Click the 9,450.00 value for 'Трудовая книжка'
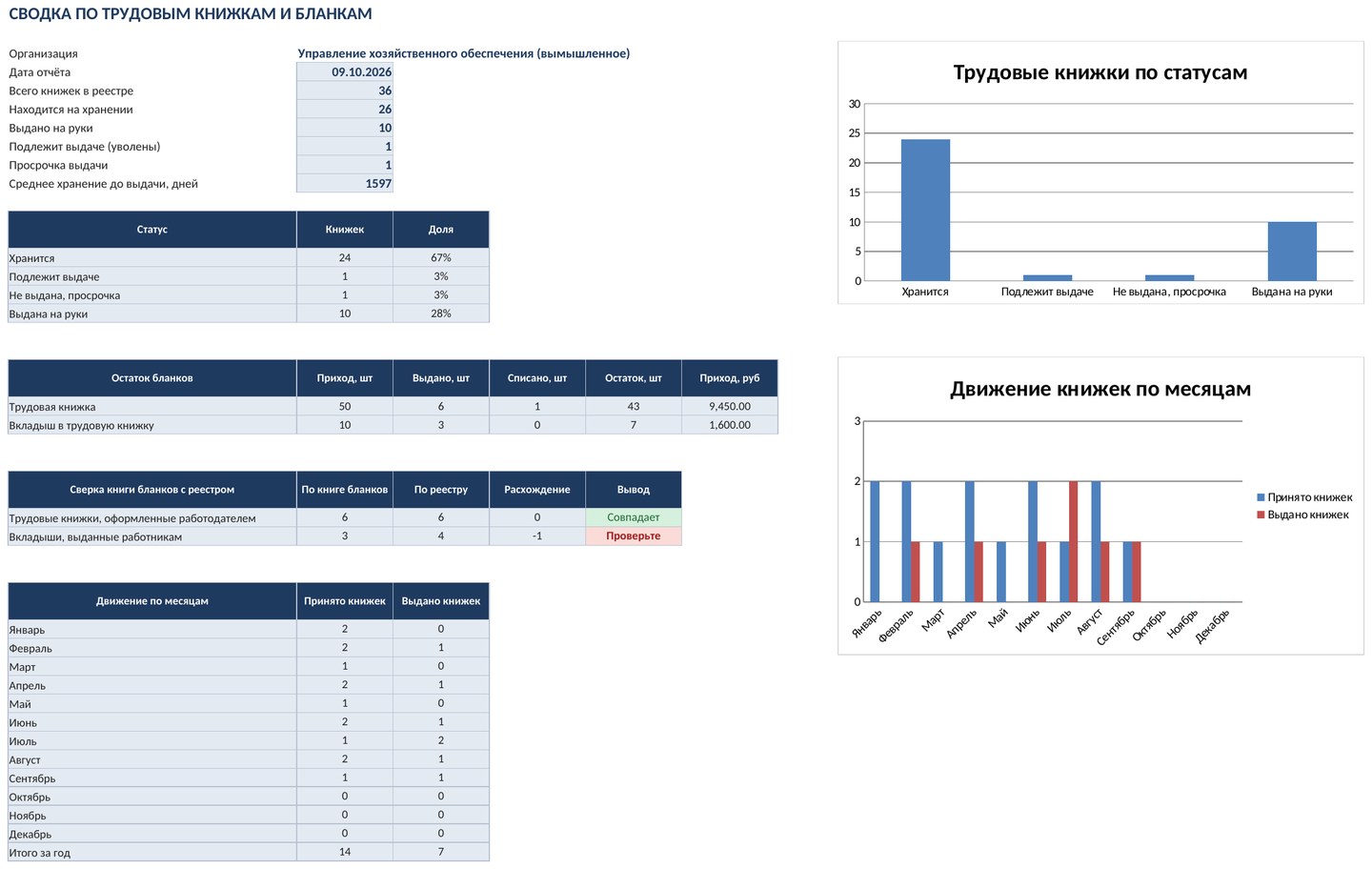This screenshot has height=869, width=1372. [730, 407]
